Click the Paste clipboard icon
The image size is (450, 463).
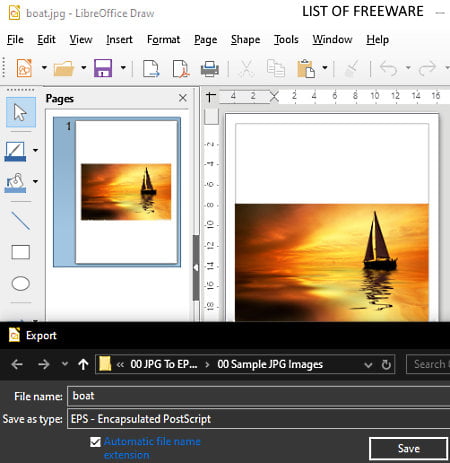(306, 68)
